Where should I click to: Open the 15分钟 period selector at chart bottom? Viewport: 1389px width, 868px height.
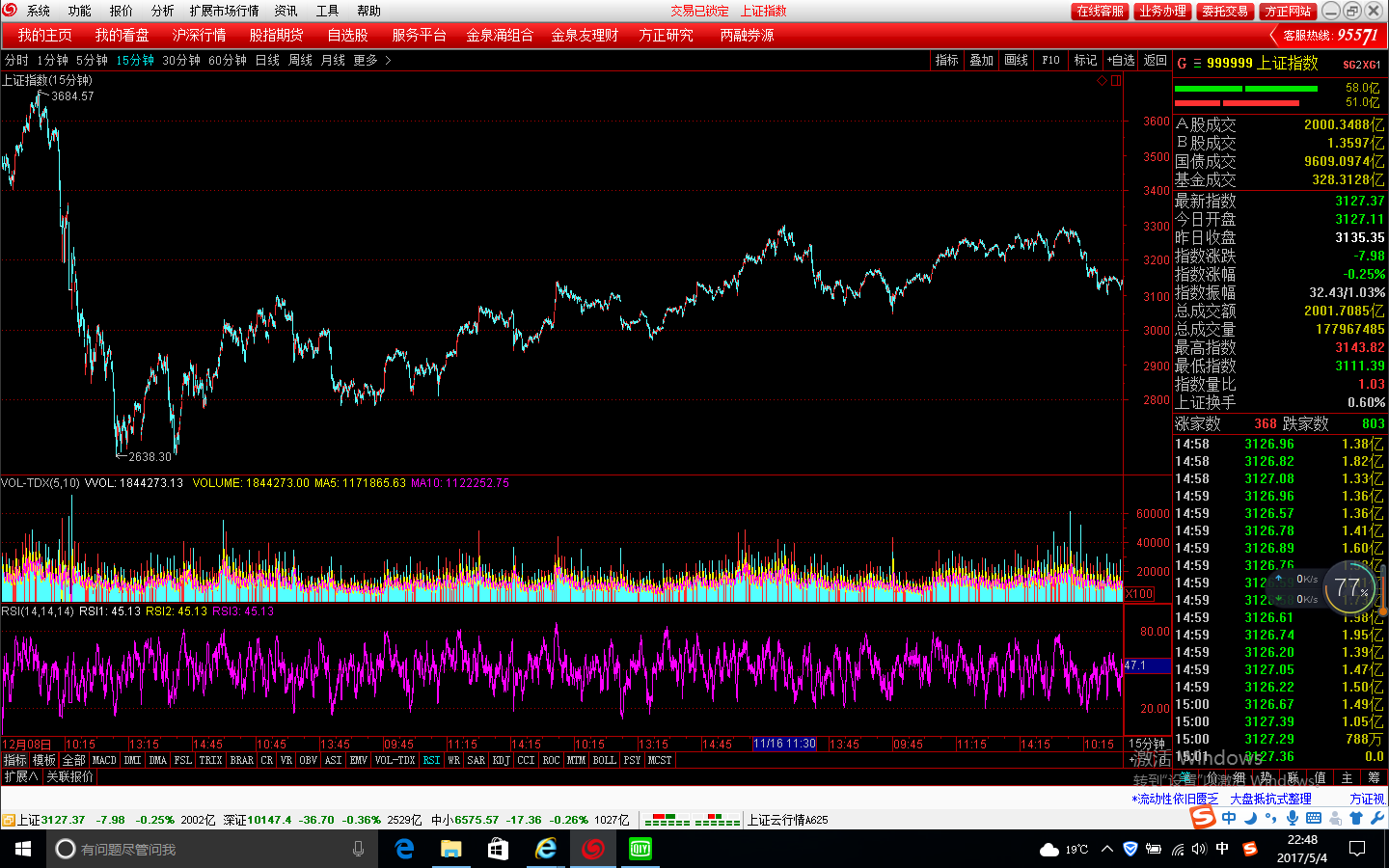[1147, 745]
